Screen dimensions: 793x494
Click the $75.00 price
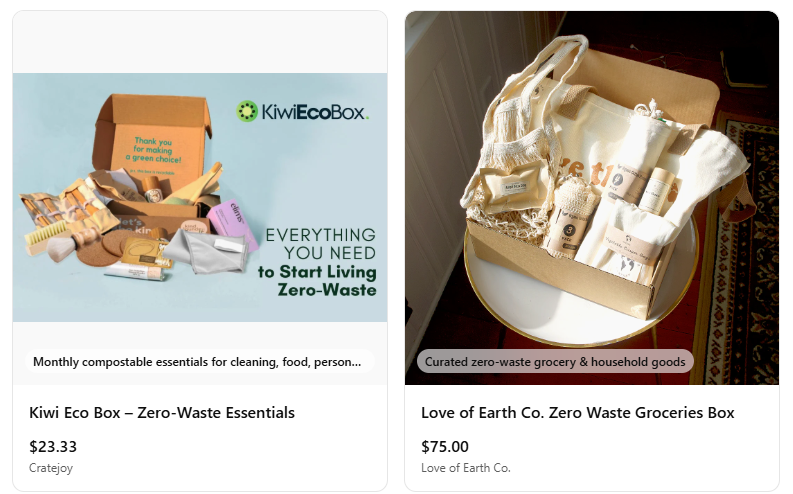pos(445,446)
